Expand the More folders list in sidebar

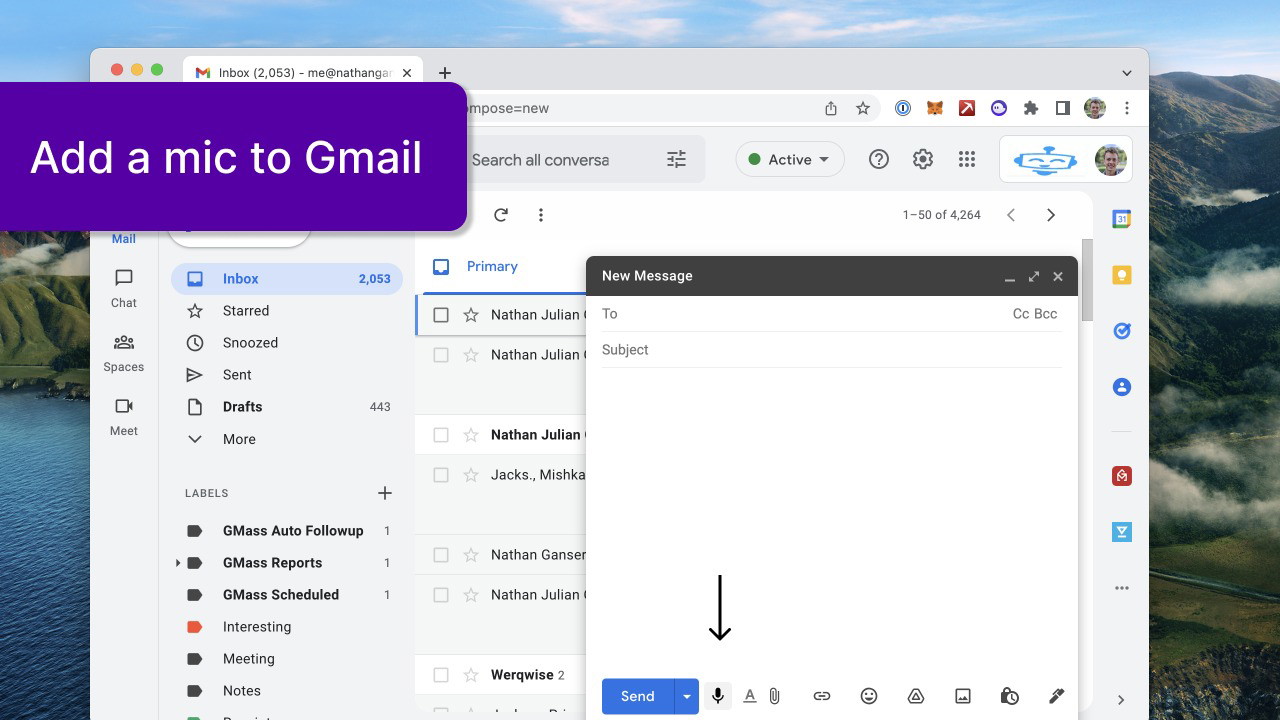point(239,439)
